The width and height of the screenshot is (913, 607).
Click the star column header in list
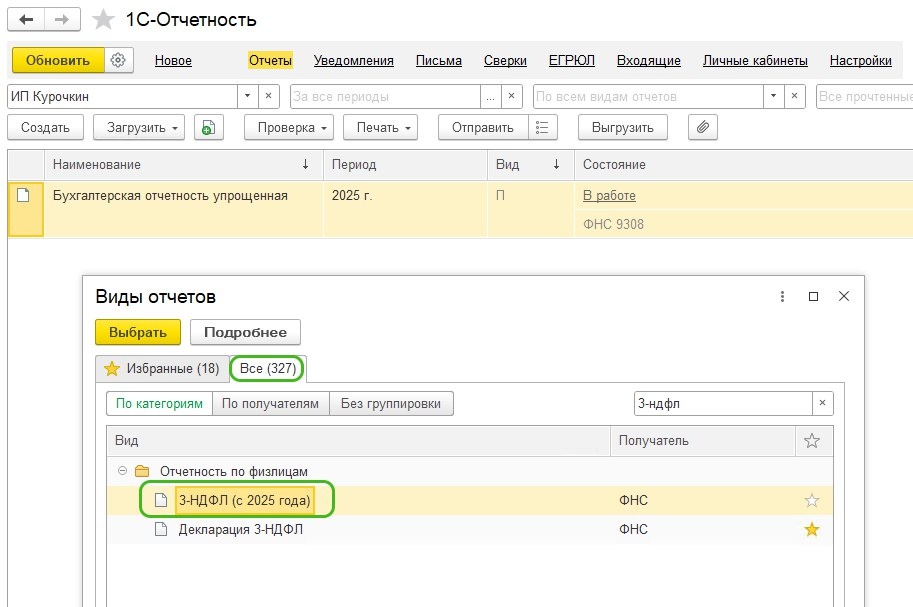[812, 441]
